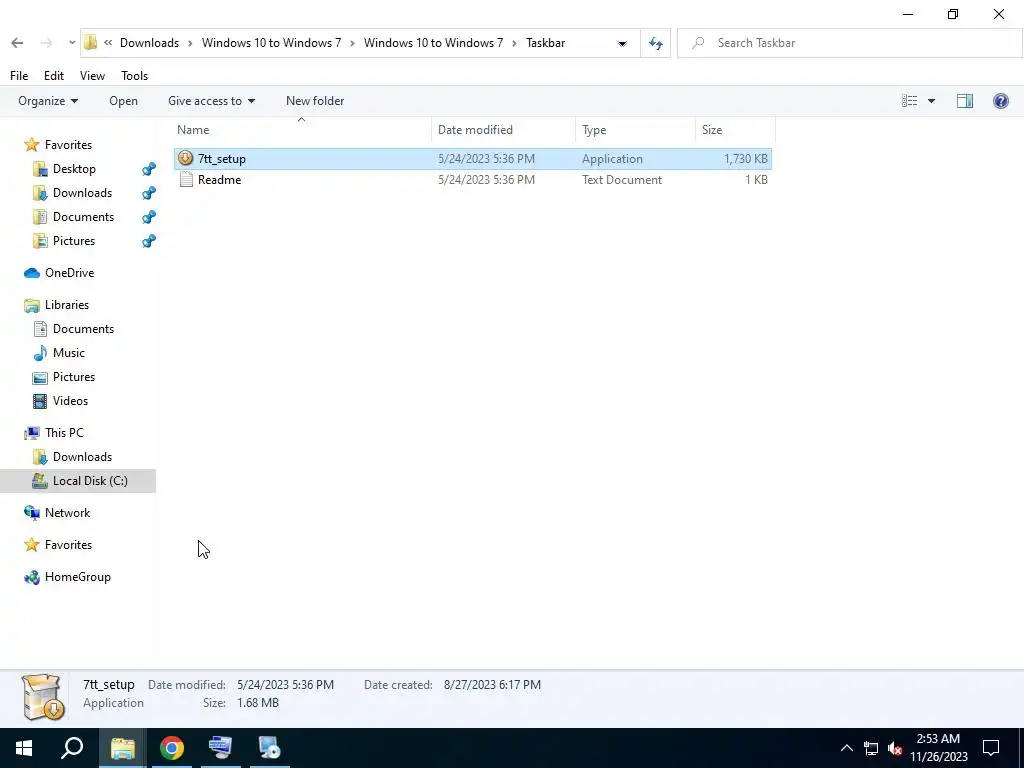Viewport: 1024px width, 768px height.
Task: Open the view options dropdown arrow
Action: tap(931, 101)
